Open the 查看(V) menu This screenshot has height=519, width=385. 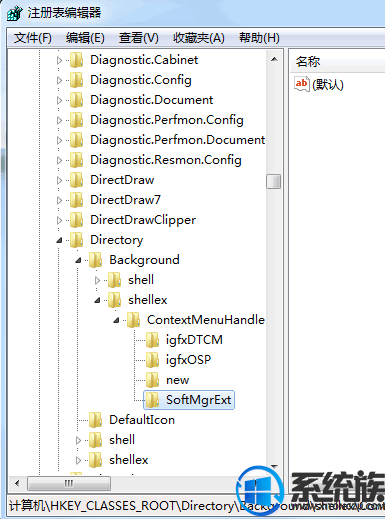(x=139, y=38)
